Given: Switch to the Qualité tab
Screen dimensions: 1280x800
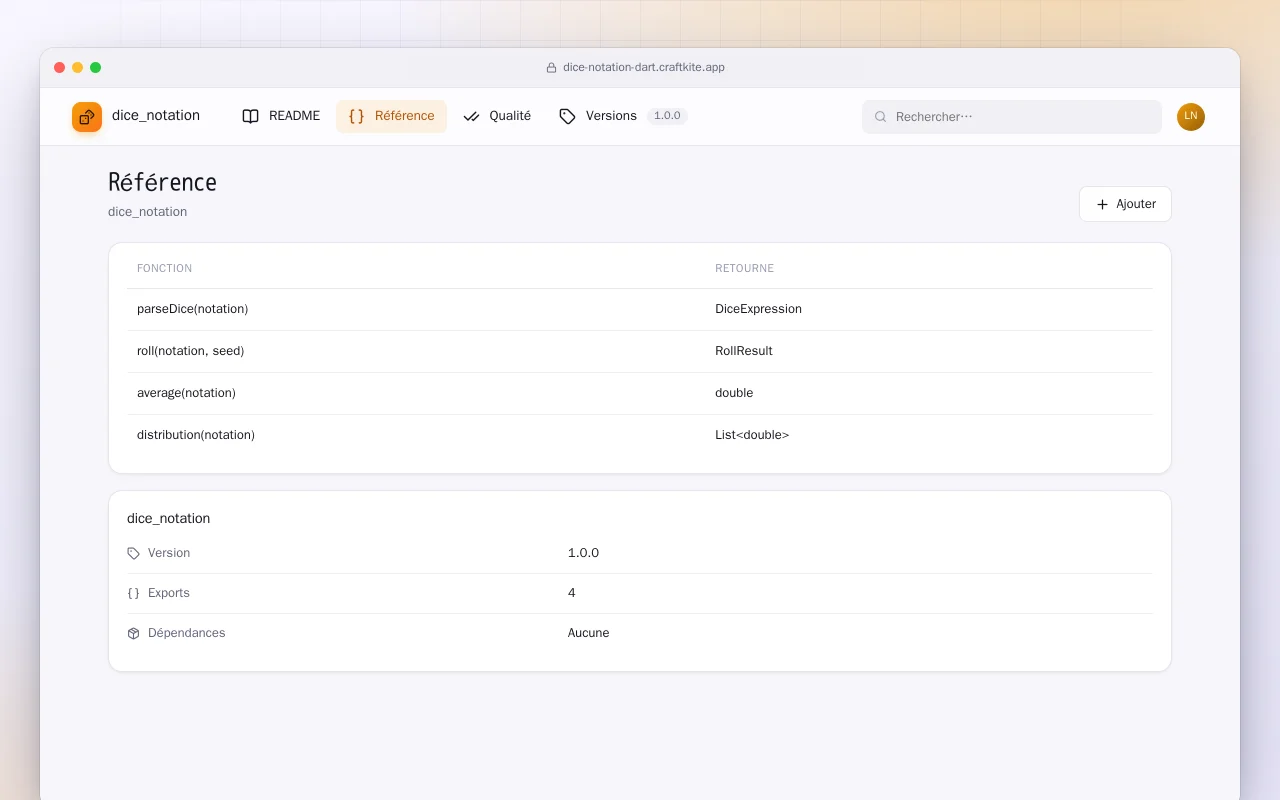Looking at the screenshot, I should tap(497, 116).
